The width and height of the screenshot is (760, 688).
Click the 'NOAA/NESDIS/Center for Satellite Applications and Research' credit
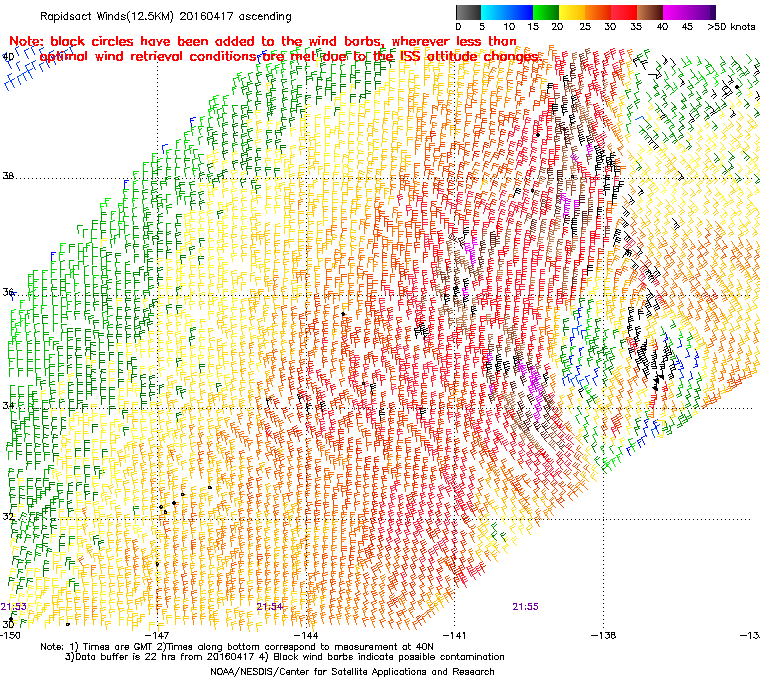click(352, 672)
